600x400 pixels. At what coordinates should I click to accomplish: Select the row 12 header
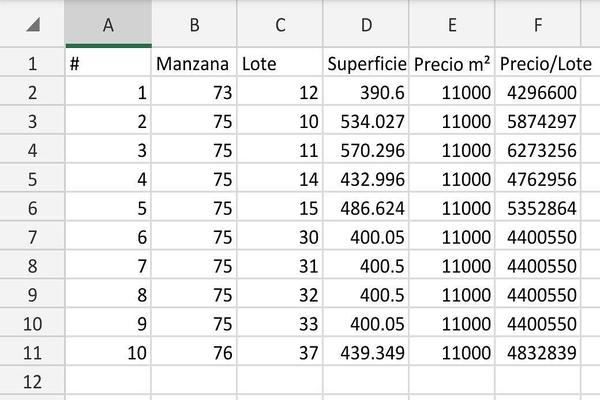click(32, 382)
